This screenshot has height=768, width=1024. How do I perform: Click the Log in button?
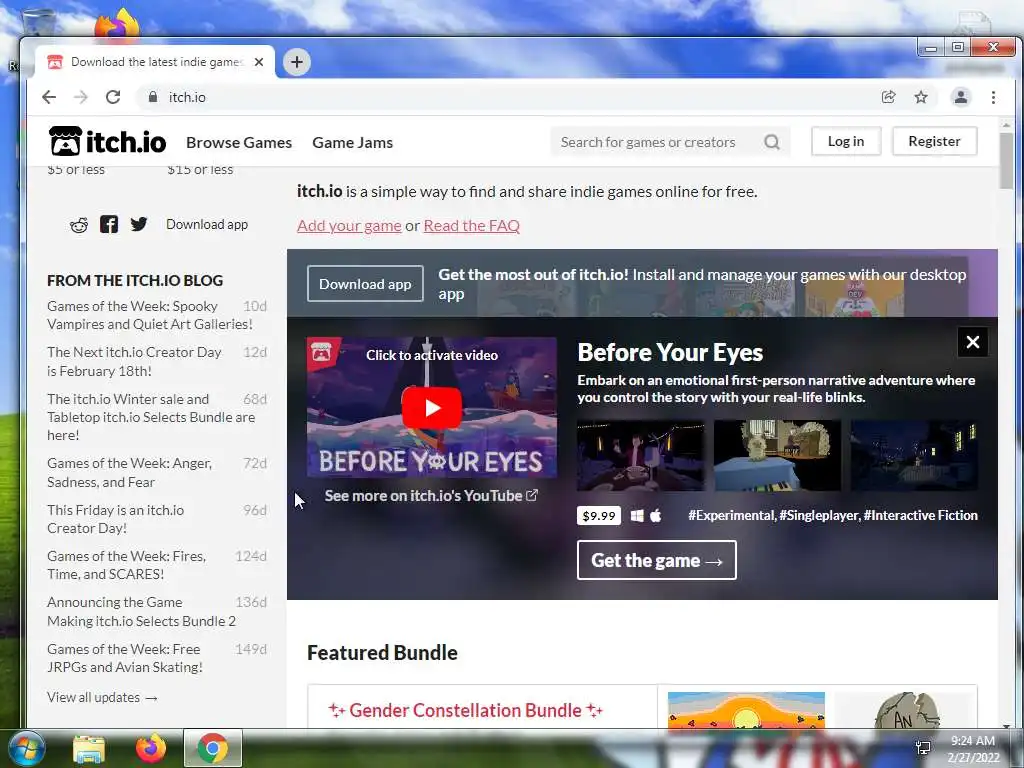[x=846, y=141]
